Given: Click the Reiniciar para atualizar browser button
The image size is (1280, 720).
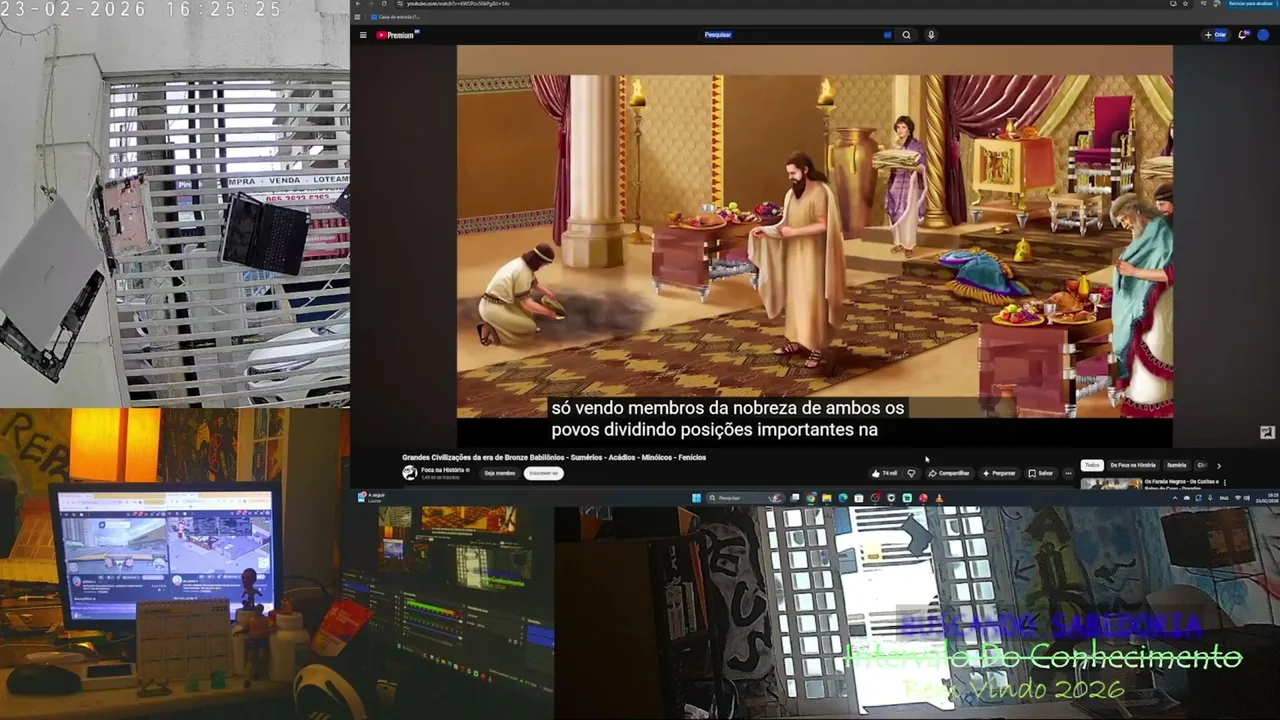Looking at the screenshot, I should (x=1250, y=4).
